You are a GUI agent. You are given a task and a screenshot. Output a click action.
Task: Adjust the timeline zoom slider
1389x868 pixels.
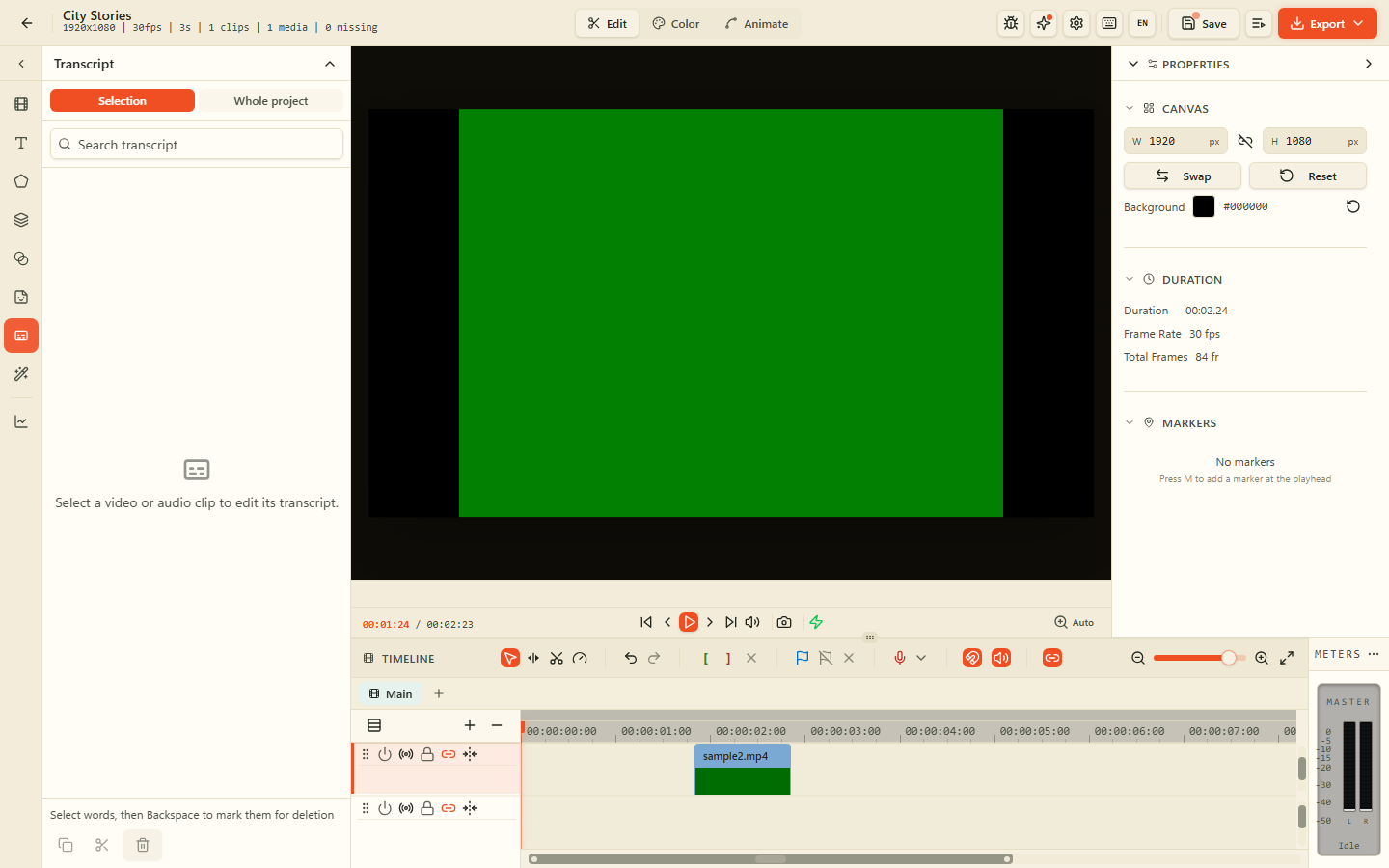point(1200,658)
